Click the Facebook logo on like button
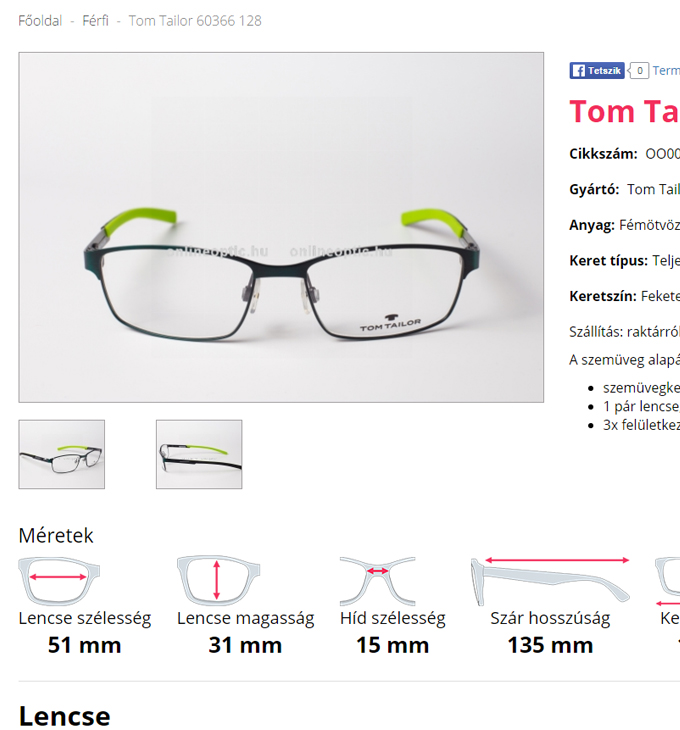 point(578,71)
